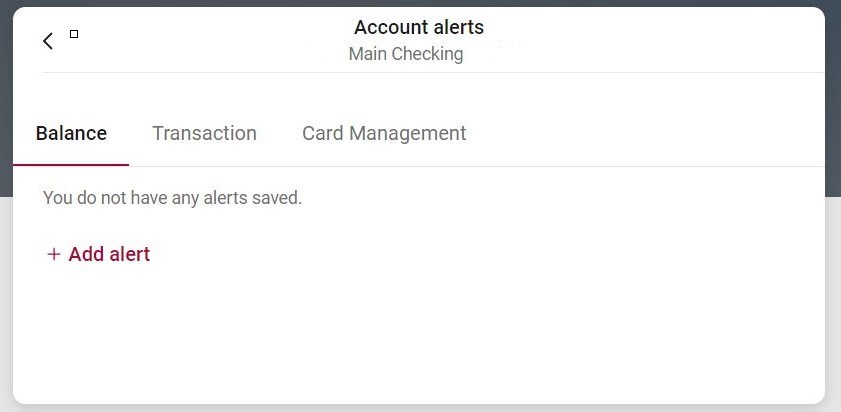Return to previous screen using left chevron
The height and width of the screenshot is (412, 841).
tap(48, 41)
